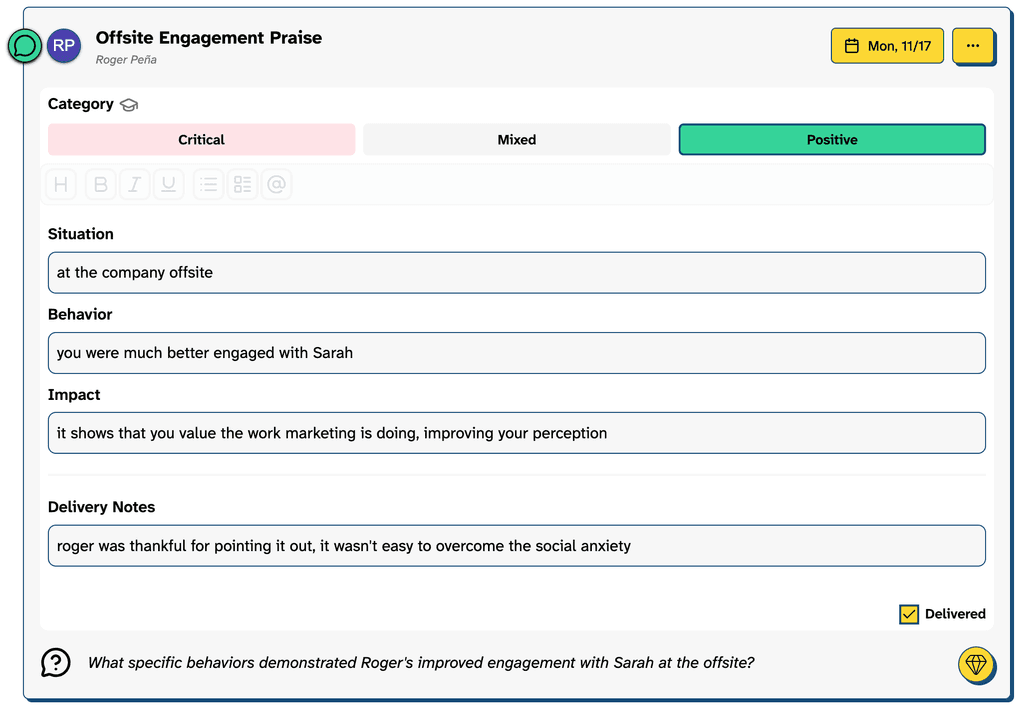The image size is (1024, 709).
Task: Uncheck the Delivered checkbox
Action: (908, 614)
